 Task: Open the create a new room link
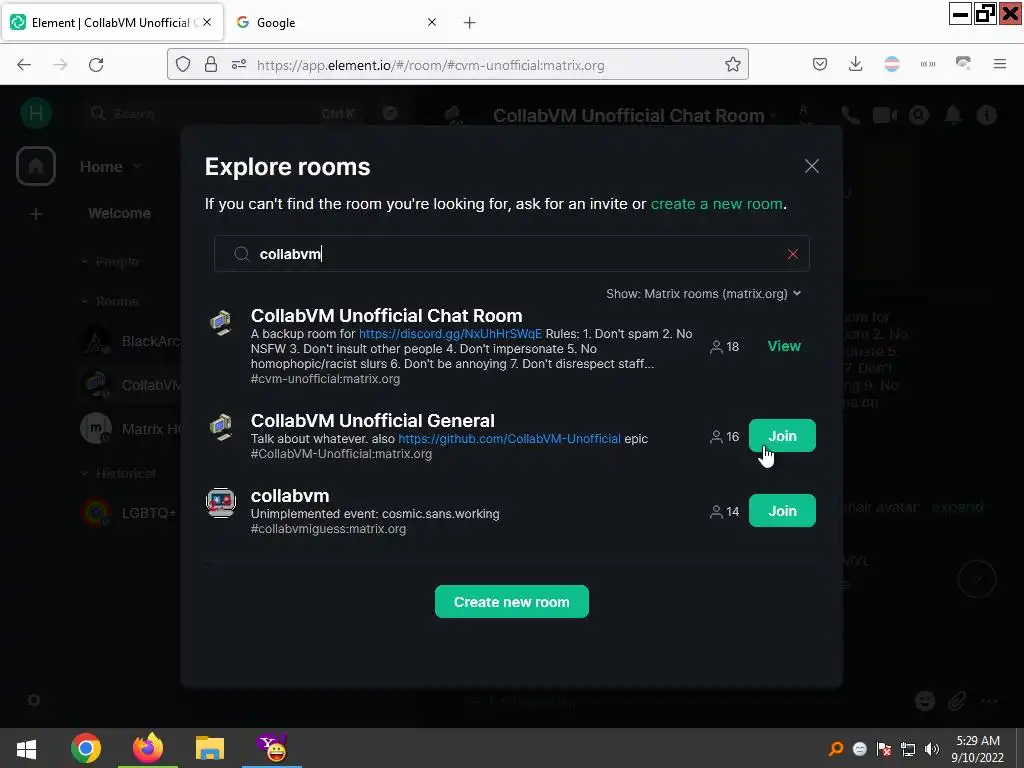716,204
